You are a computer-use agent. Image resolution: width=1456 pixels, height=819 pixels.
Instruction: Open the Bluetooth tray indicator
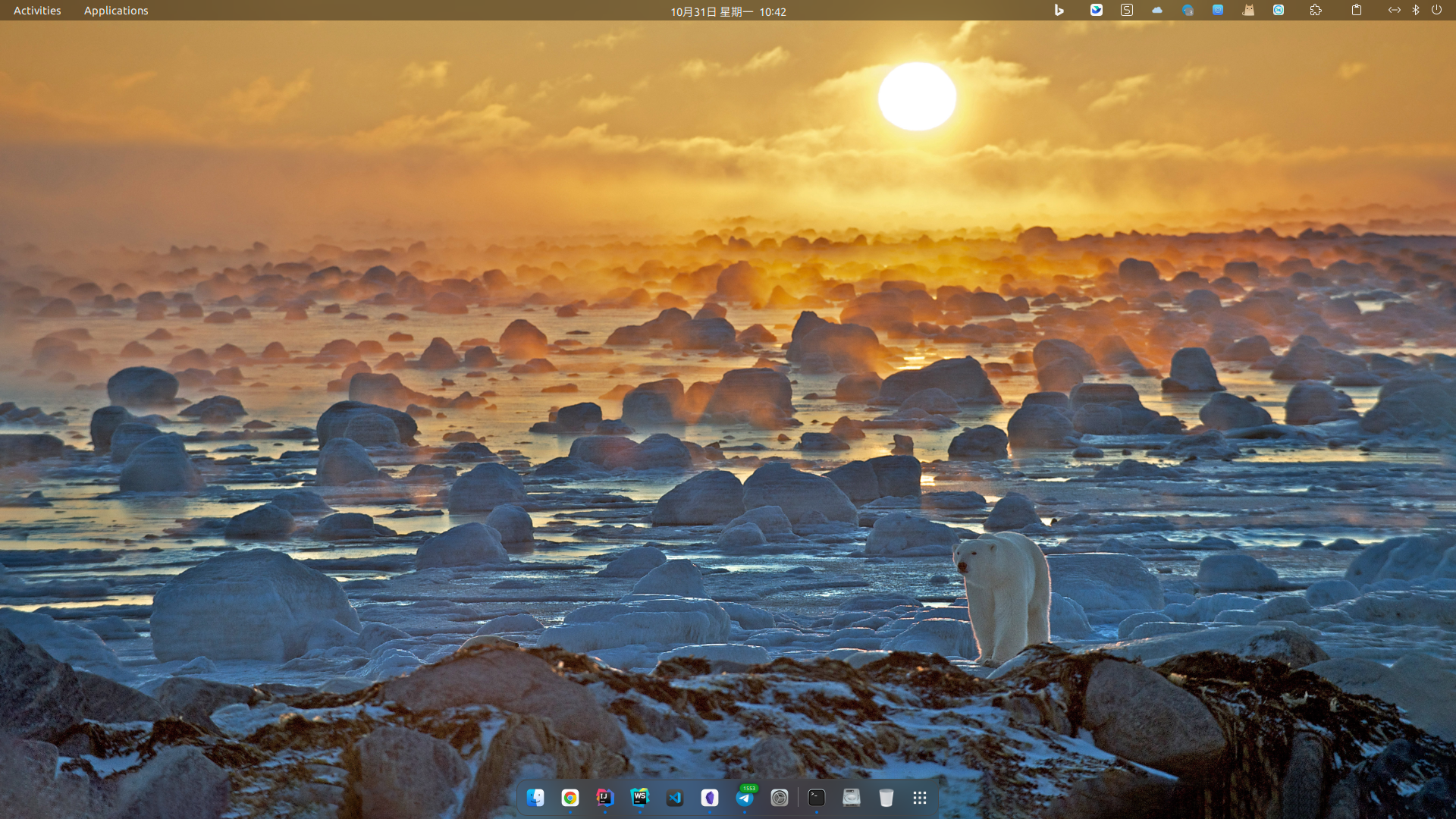pyautogui.click(x=1415, y=10)
